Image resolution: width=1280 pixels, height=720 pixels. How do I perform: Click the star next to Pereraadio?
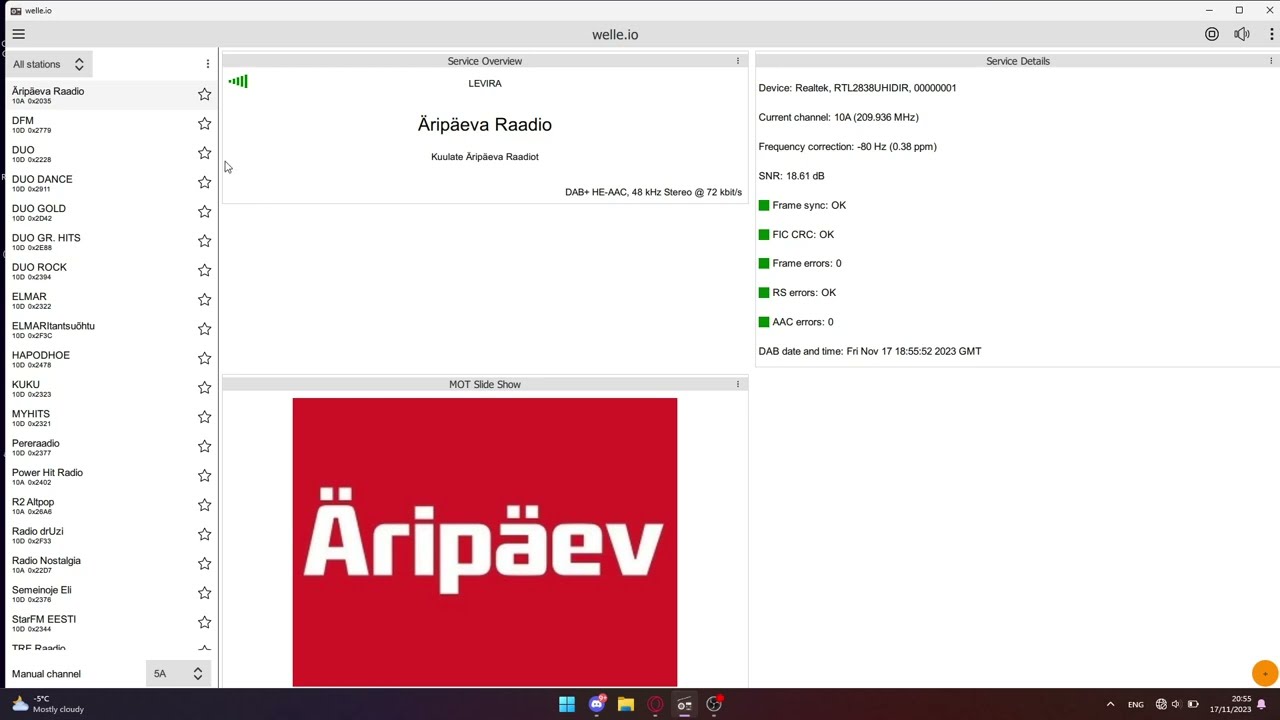204,446
